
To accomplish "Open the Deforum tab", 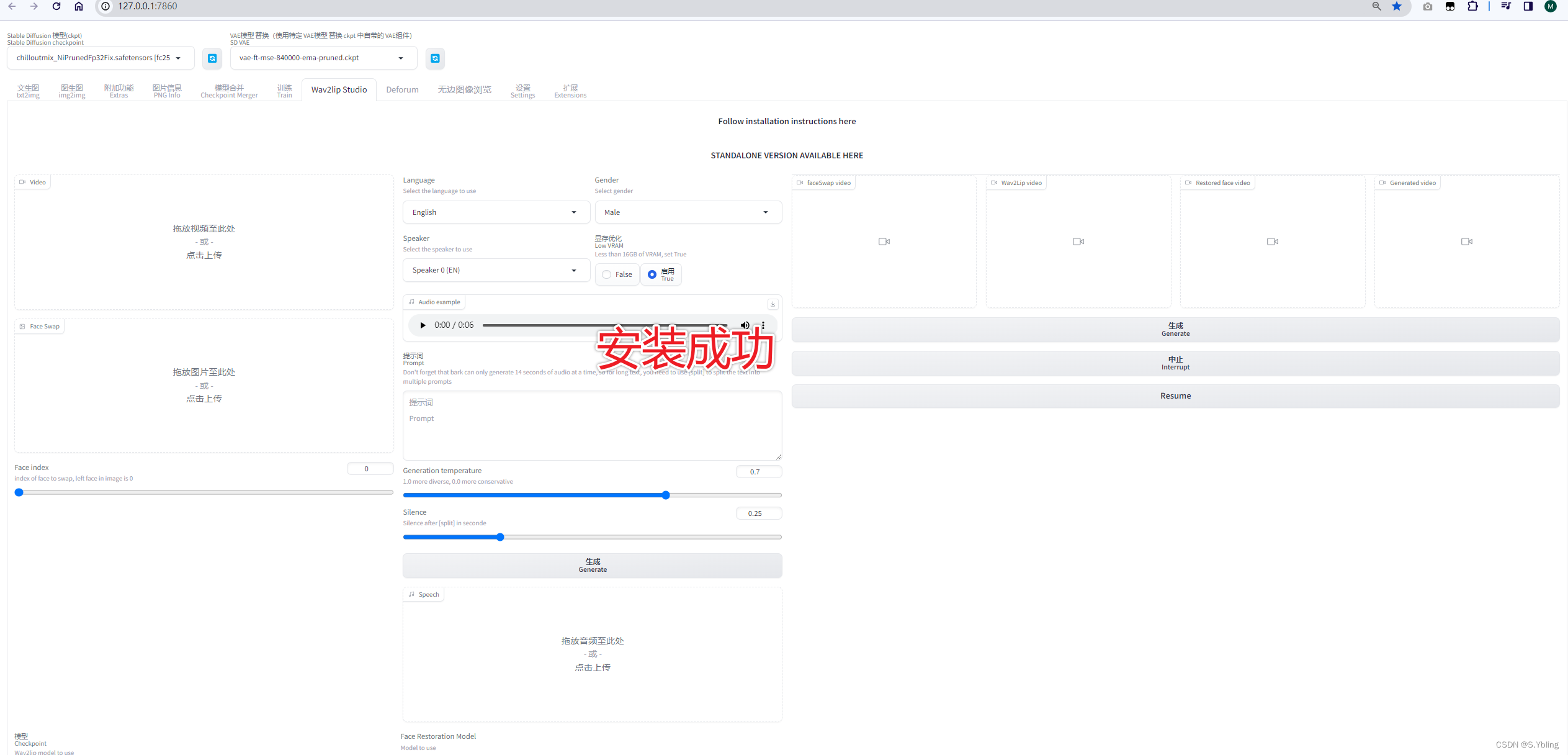I will tap(403, 90).
